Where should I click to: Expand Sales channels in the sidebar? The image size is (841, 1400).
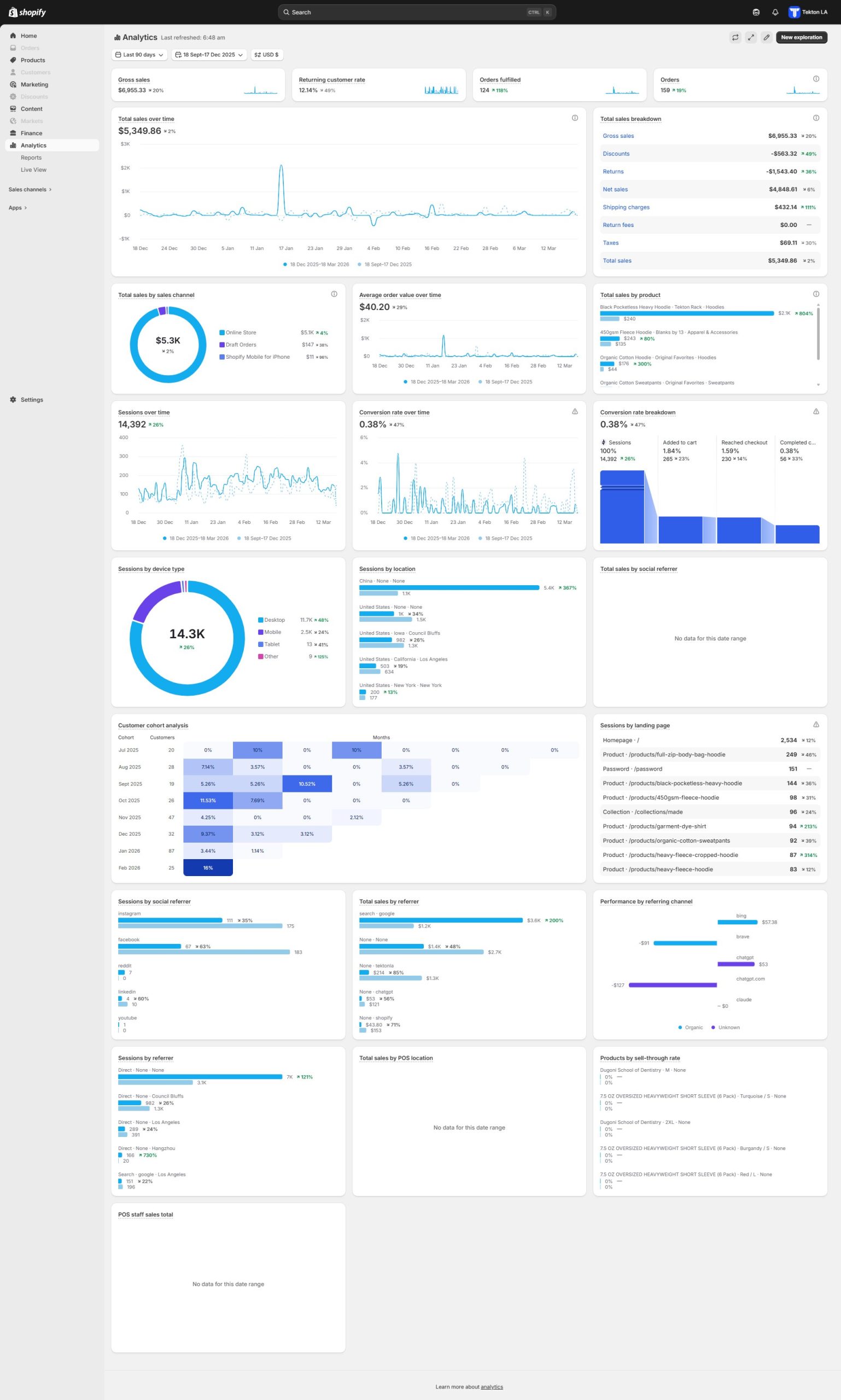(30, 189)
